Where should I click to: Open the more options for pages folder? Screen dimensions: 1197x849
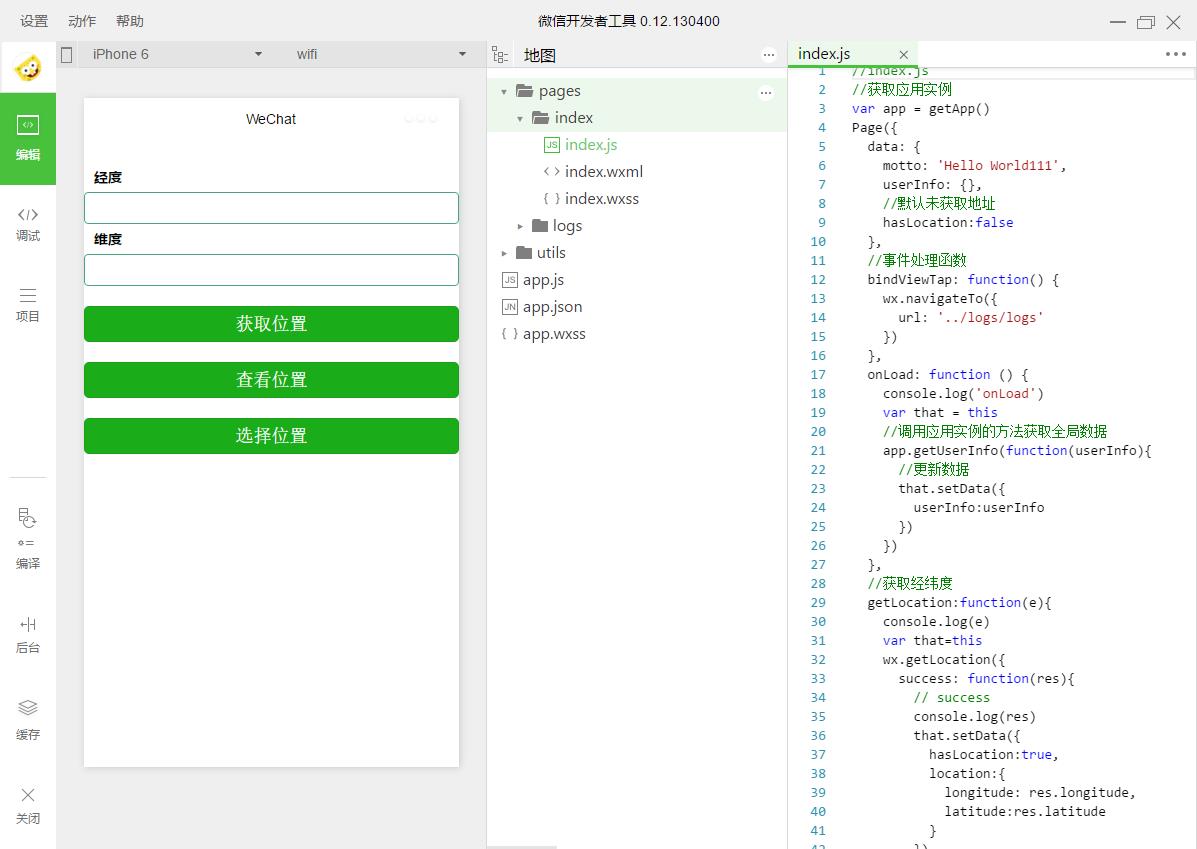[x=766, y=93]
